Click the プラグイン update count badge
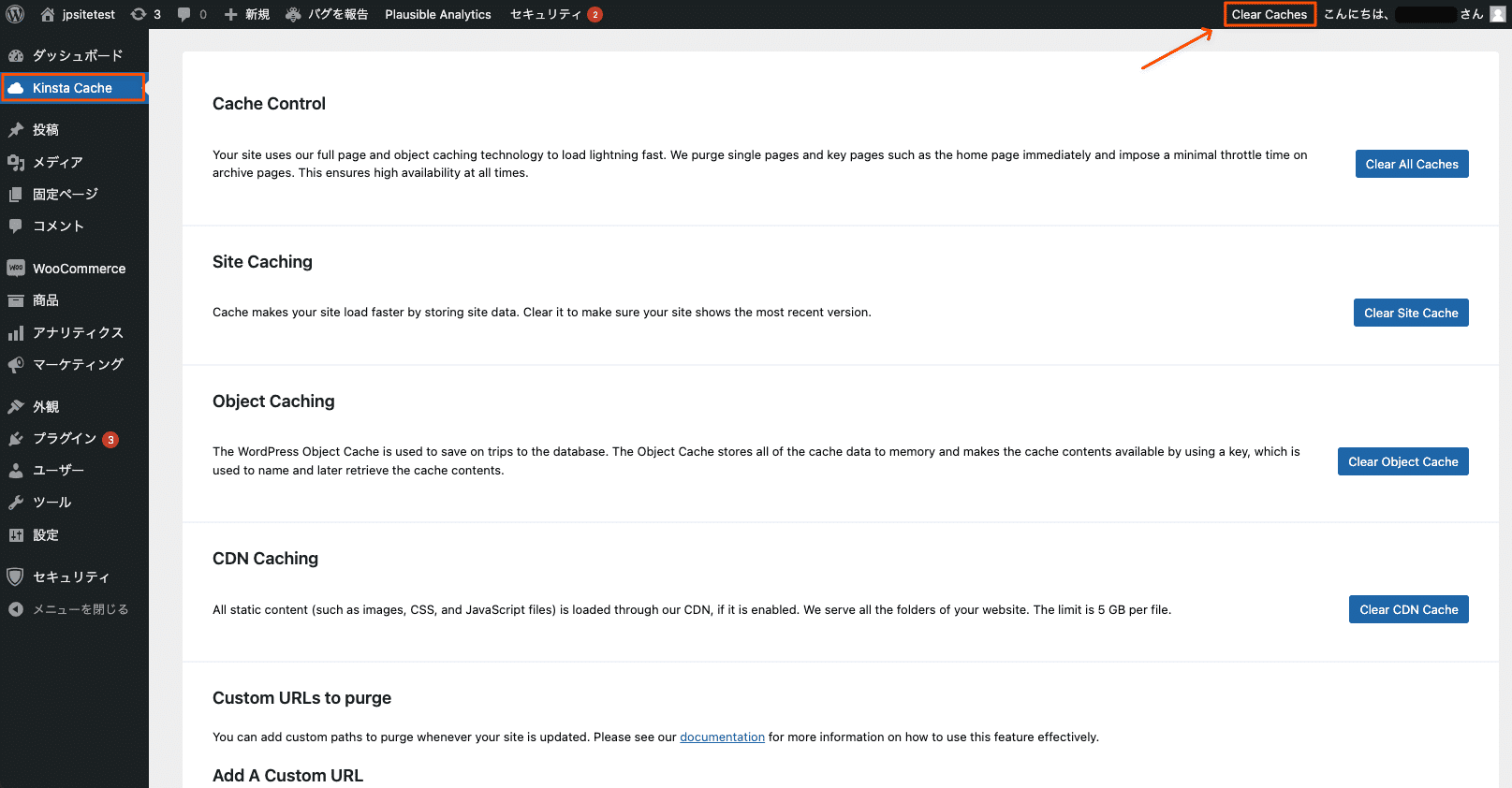The height and width of the screenshot is (788, 1512). click(x=110, y=439)
